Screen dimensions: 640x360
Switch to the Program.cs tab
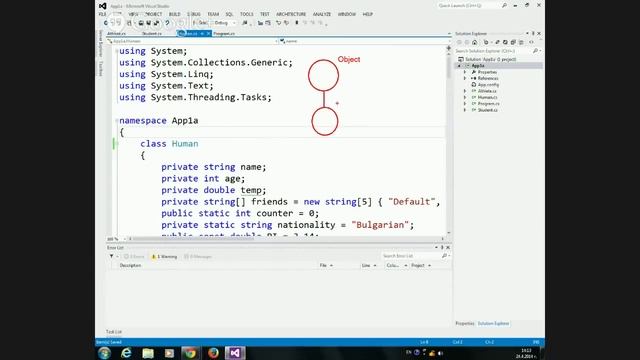coord(224,33)
